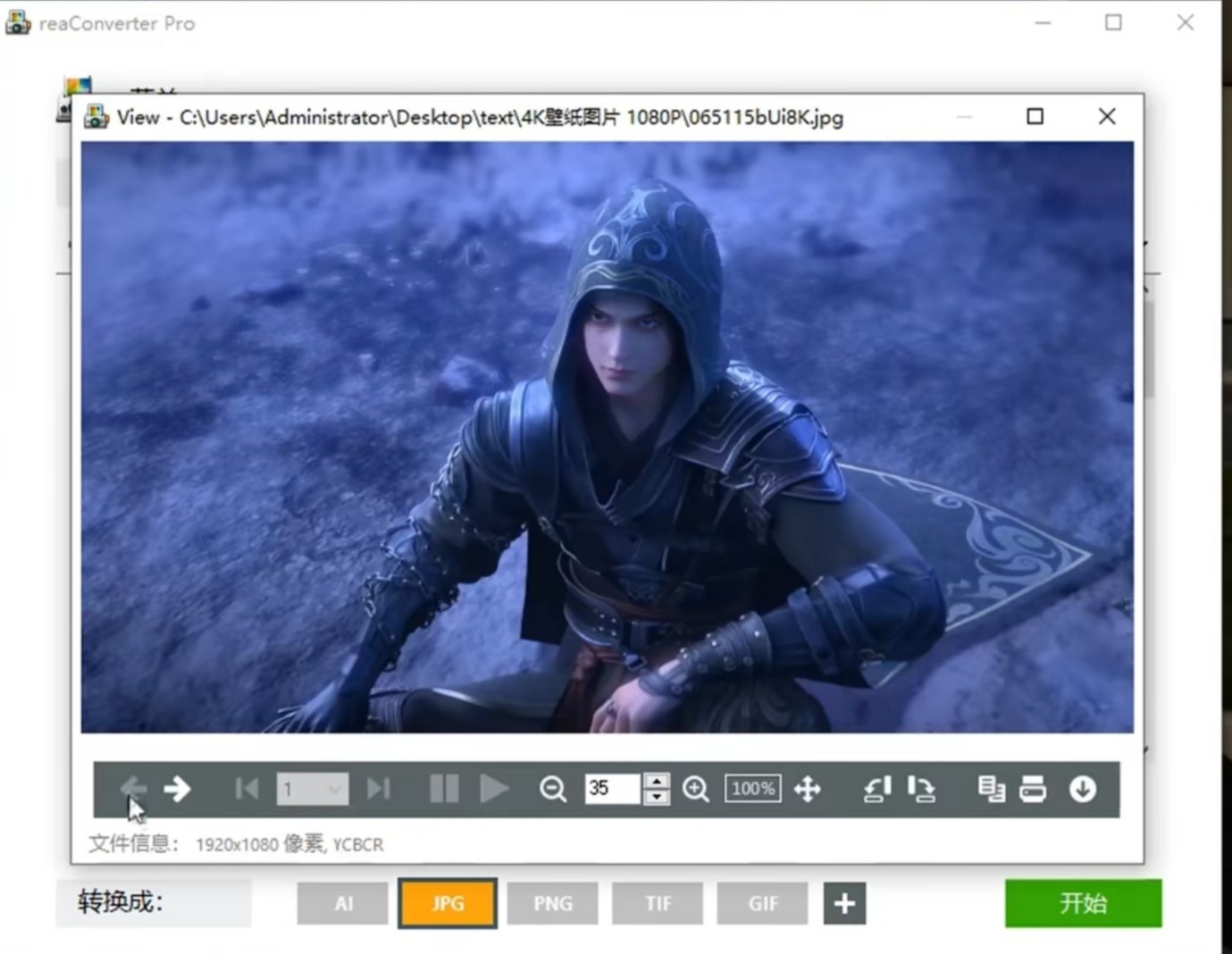The height and width of the screenshot is (954, 1232).
Task: Increase the zoom value with the up stepper
Action: [657, 781]
